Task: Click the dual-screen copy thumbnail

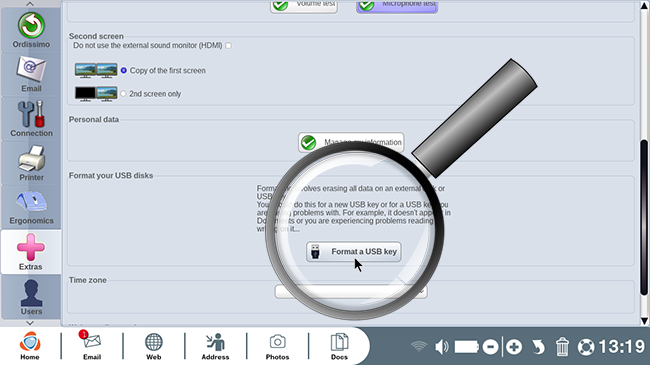Action: click(96, 71)
